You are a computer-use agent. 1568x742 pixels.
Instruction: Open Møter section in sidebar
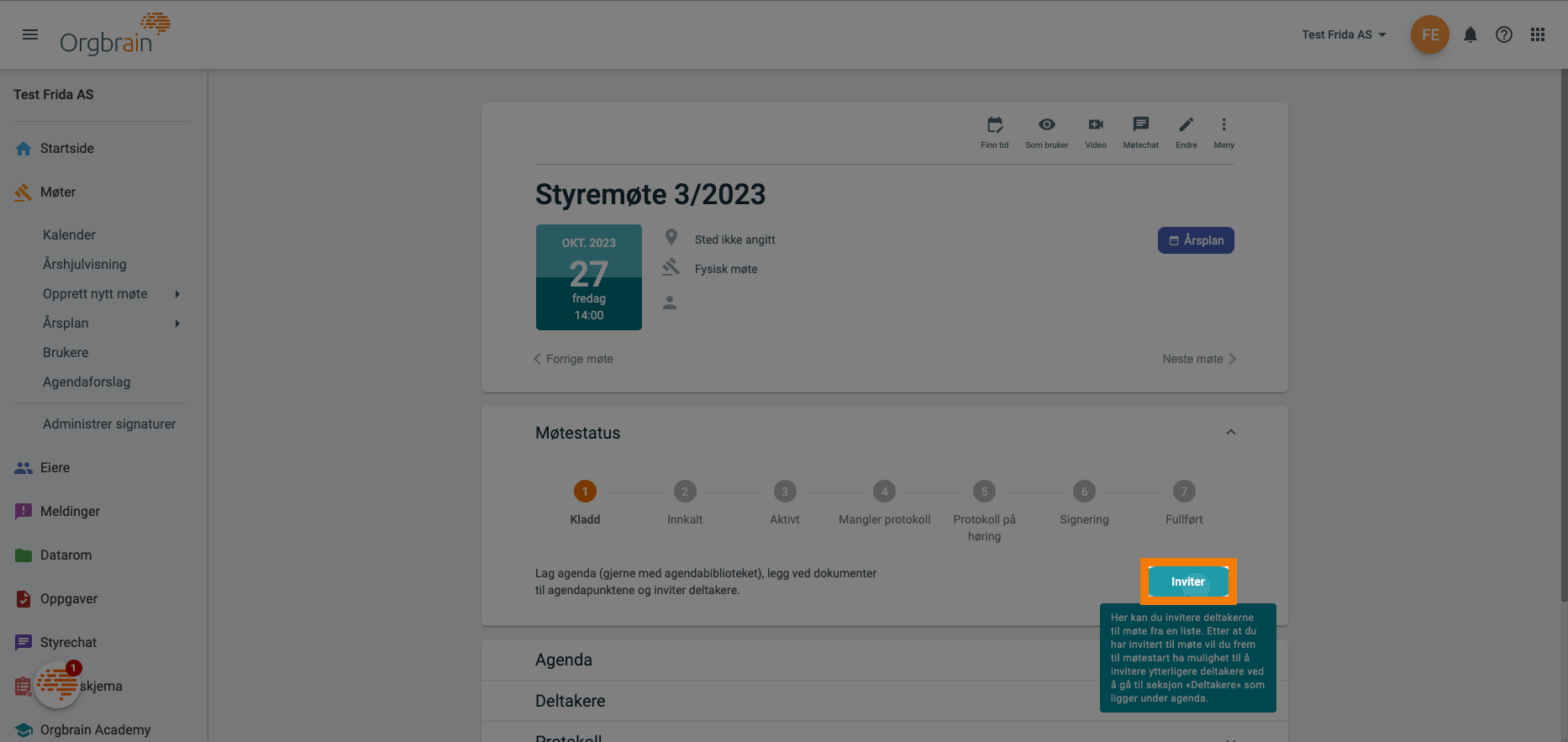[58, 192]
